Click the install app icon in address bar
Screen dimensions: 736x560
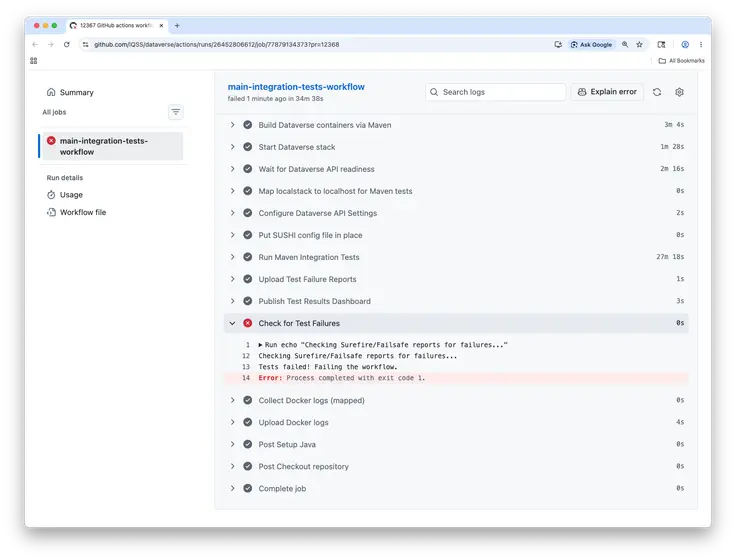(558, 45)
